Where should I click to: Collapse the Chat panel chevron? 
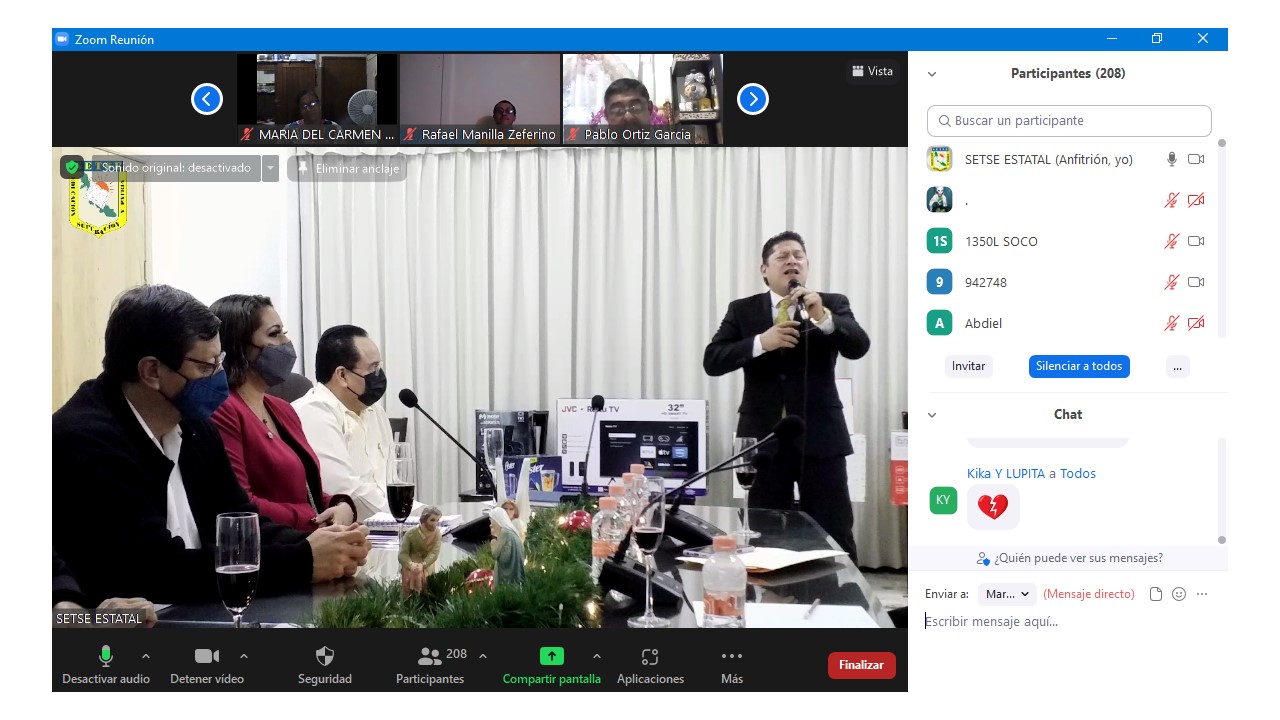point(932,415)
